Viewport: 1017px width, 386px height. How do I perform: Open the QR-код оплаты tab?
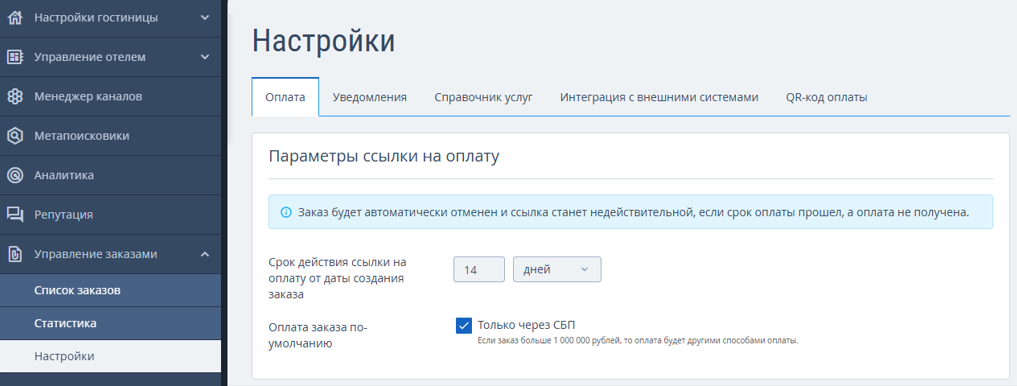pyautogui.click(x=826, y=97)
